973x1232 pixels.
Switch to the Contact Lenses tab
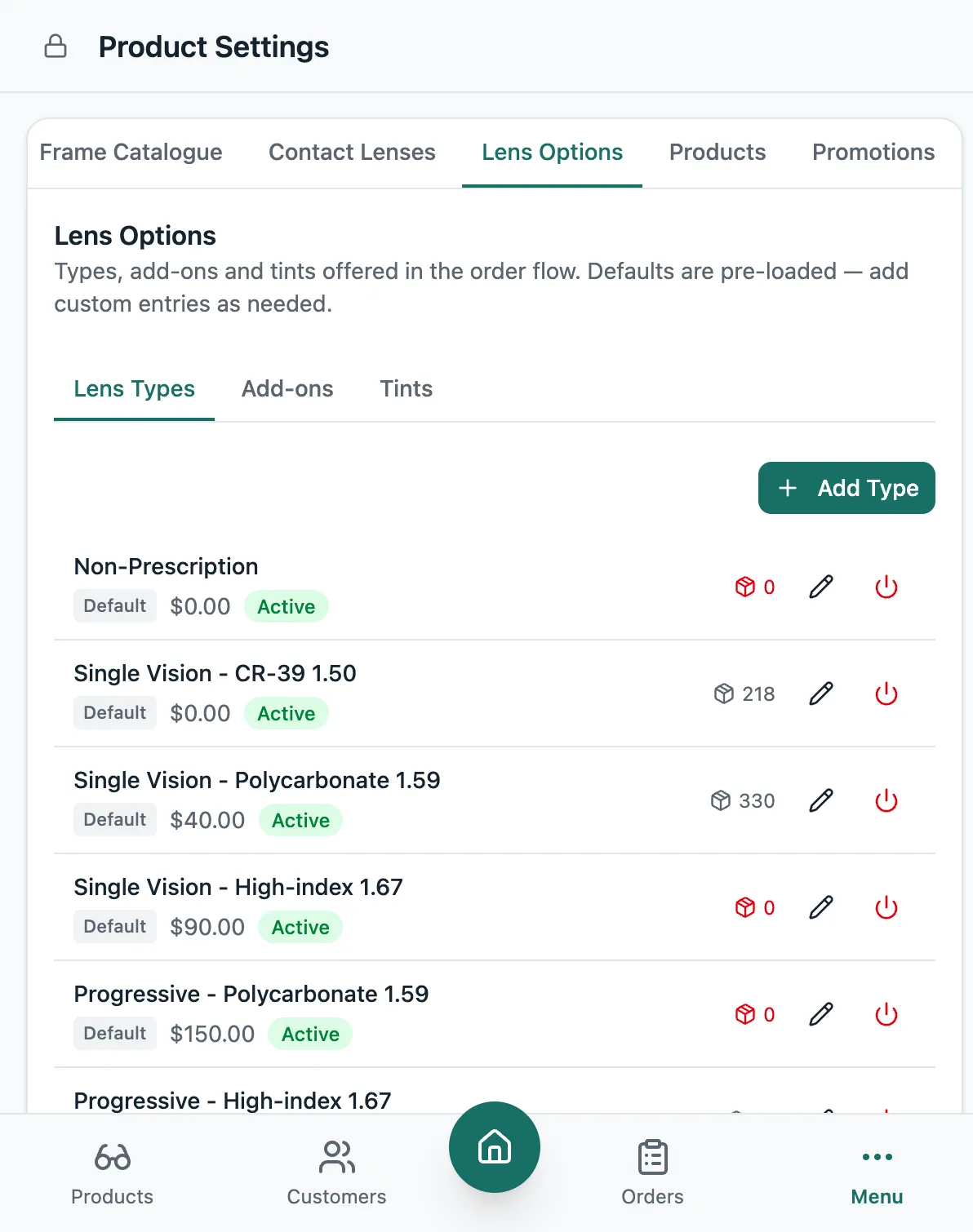pos(352,153)
